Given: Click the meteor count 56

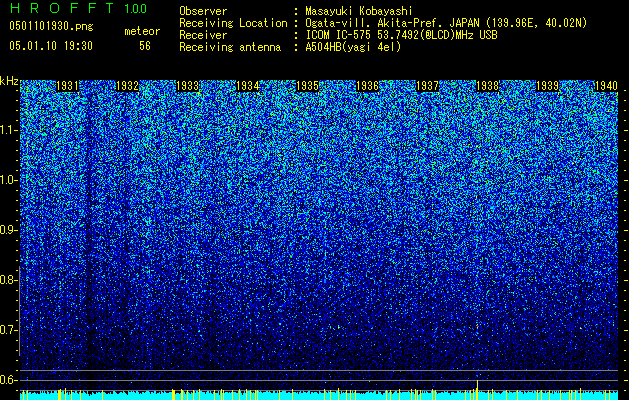Looking at the screenshot, I should 145,46.
